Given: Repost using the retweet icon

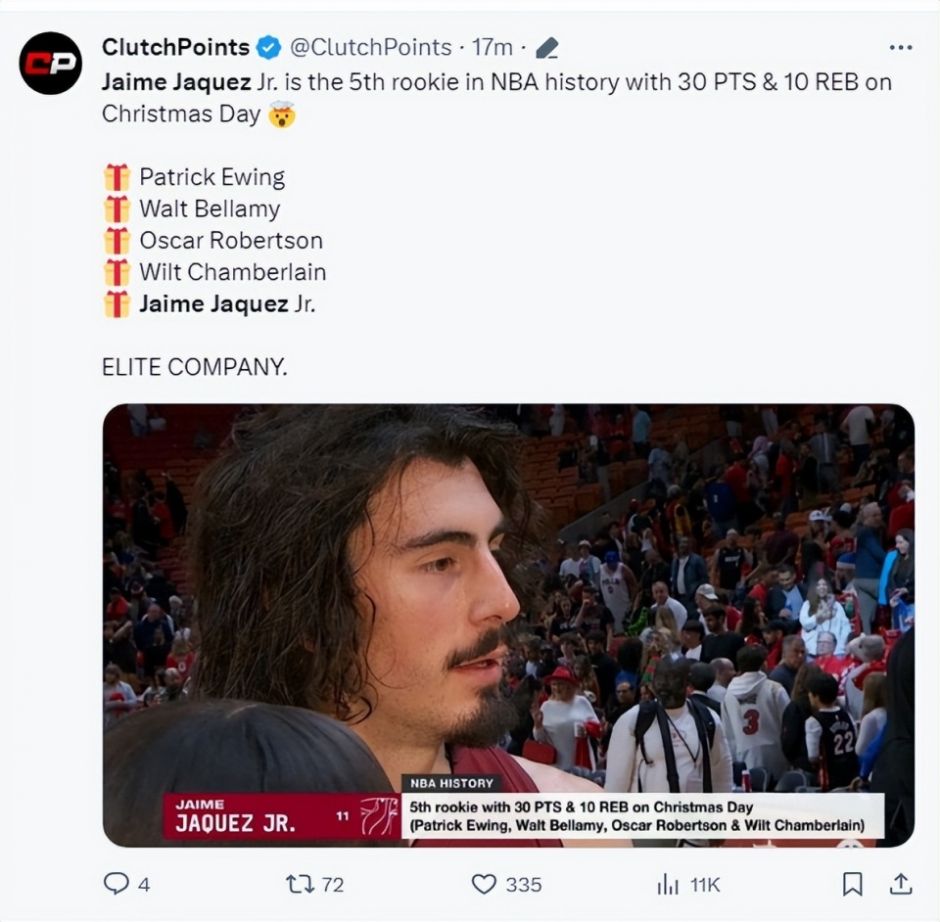Looking at the screenshot, I should (300, 884).
